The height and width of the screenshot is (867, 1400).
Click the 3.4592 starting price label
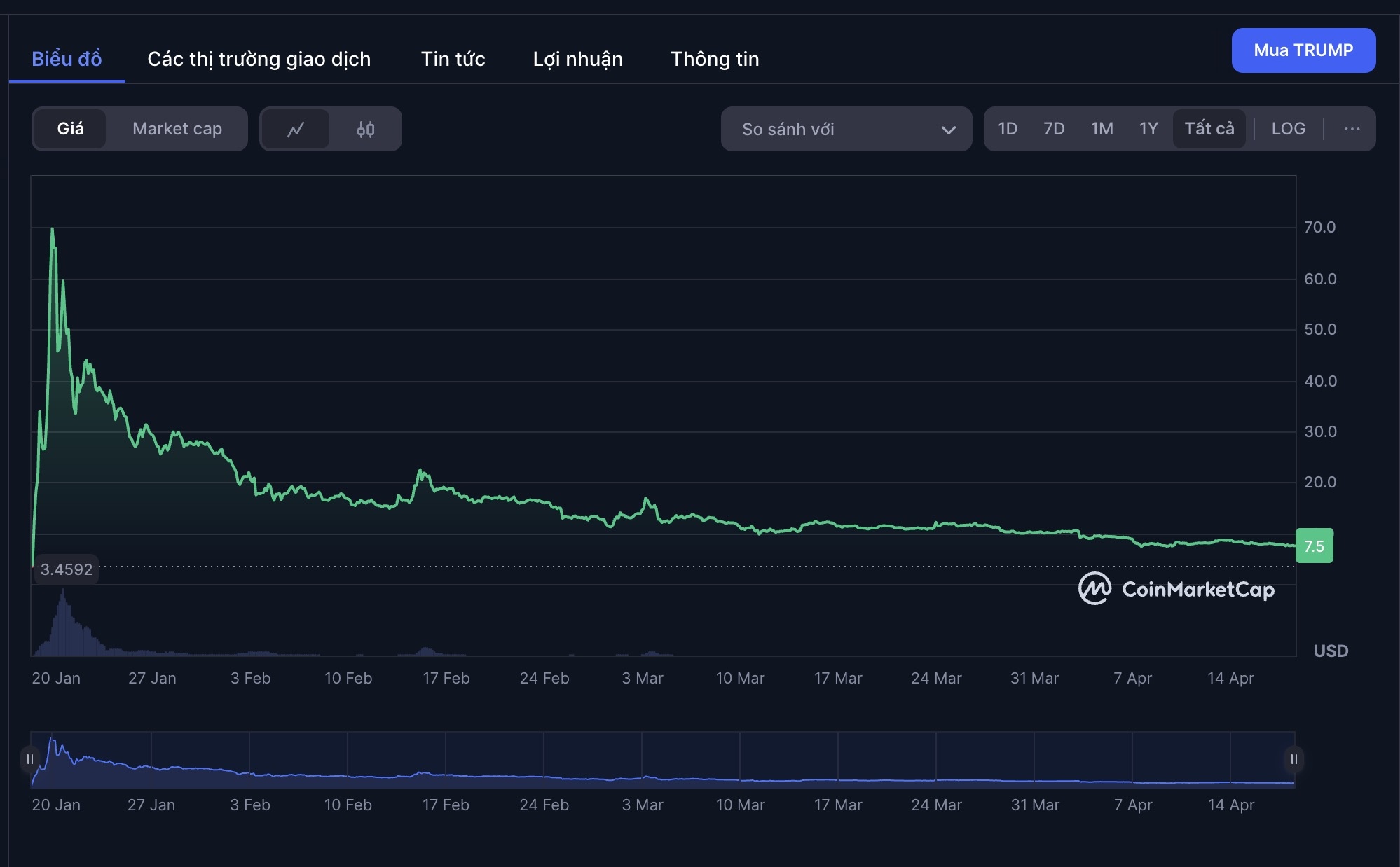(x=67, y=569)
